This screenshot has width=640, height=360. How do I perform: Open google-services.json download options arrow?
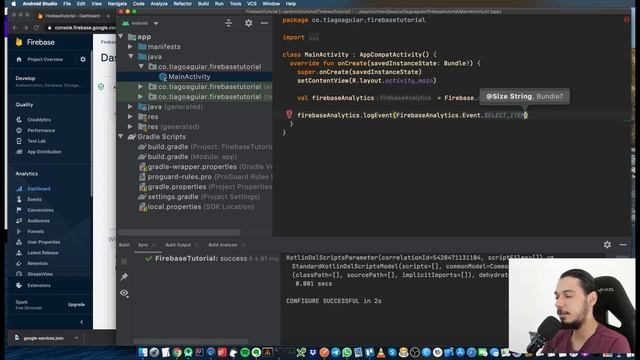click(76, 338)
